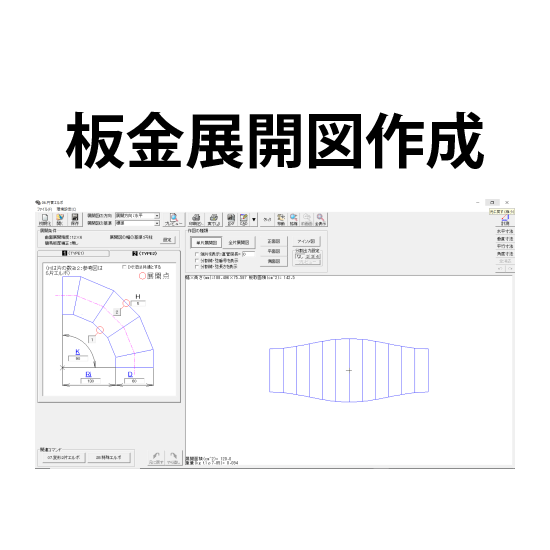The width and height of the screenshot is (550, 550).
Task: Click the Save (保存) floppy disk icon
Action: [x=75, y=219]
